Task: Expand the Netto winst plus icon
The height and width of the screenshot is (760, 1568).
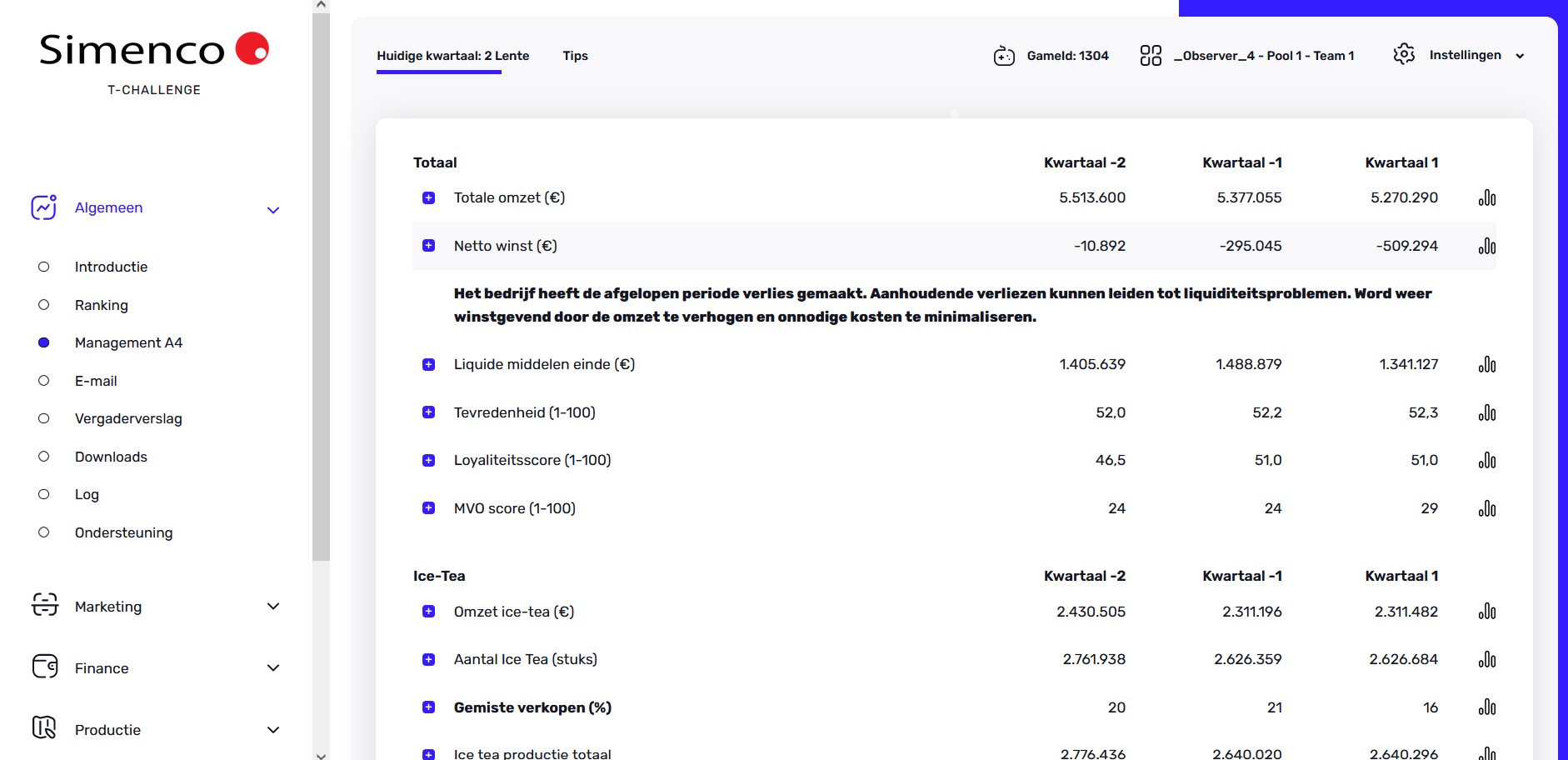Action: 428,246
